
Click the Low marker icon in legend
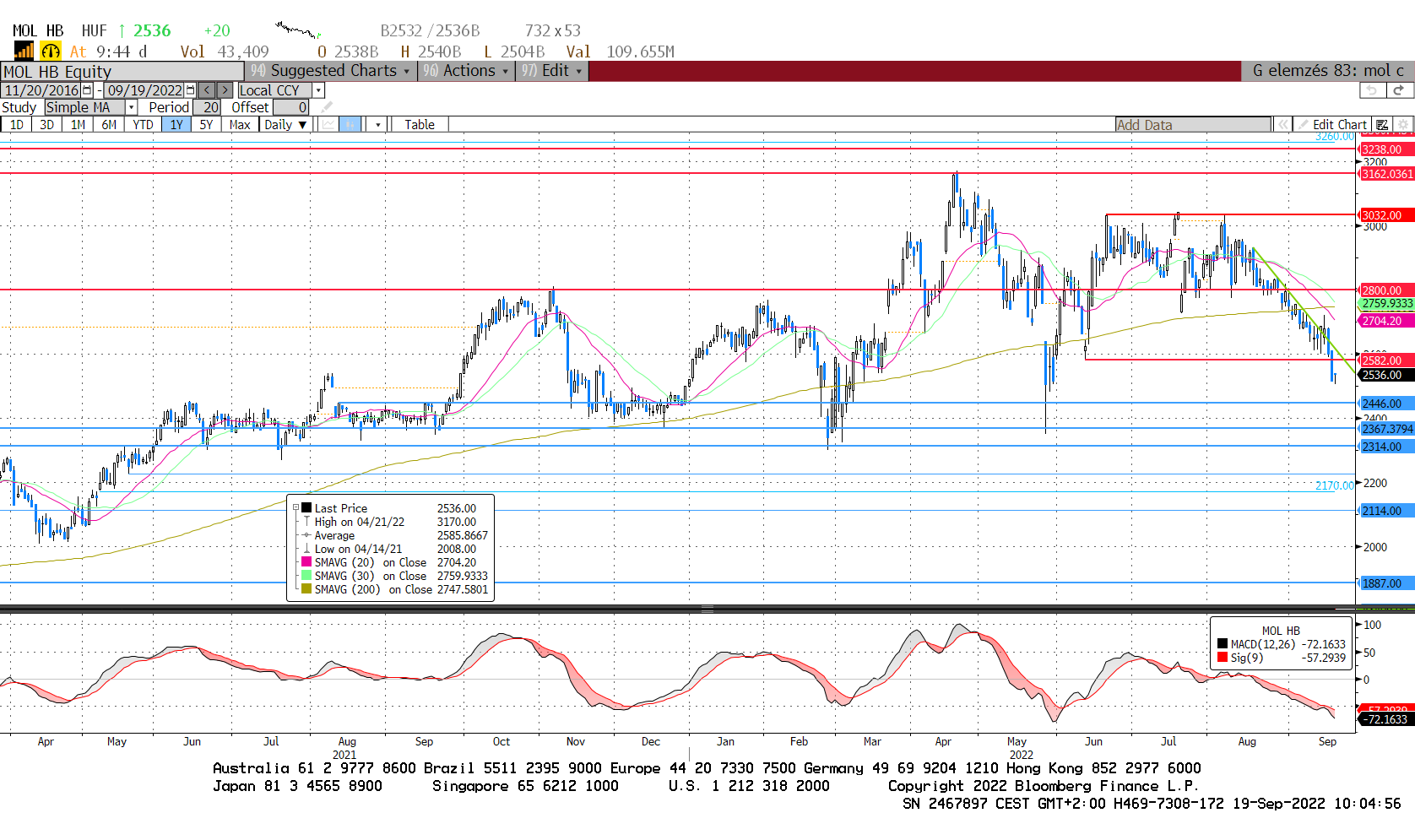[x=306, y=549]
